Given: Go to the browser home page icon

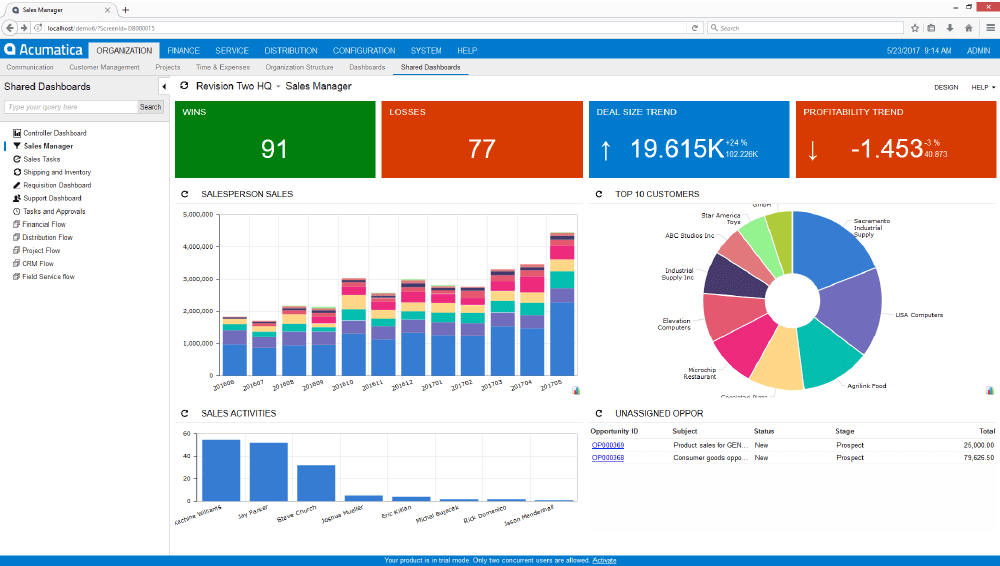Looking at the screenshot, I should click(x=969, y=28).
